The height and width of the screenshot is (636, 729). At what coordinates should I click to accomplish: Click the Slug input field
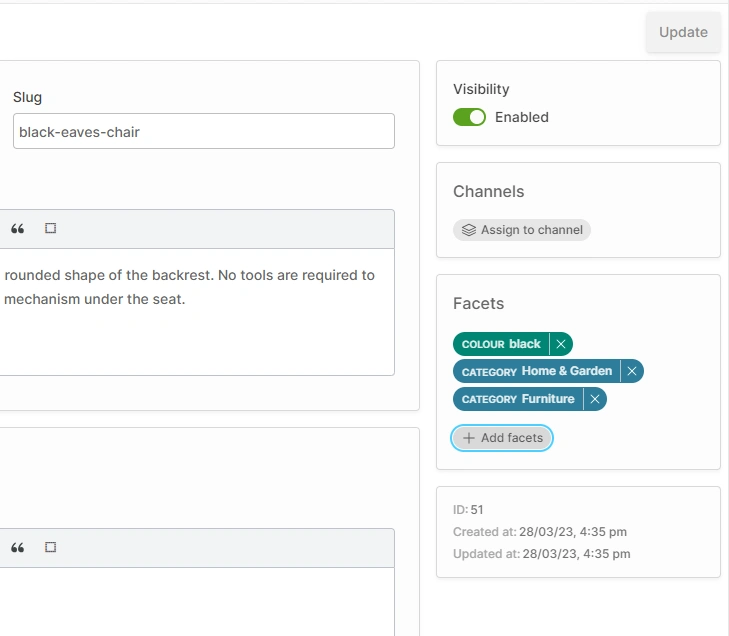[203, 131]
